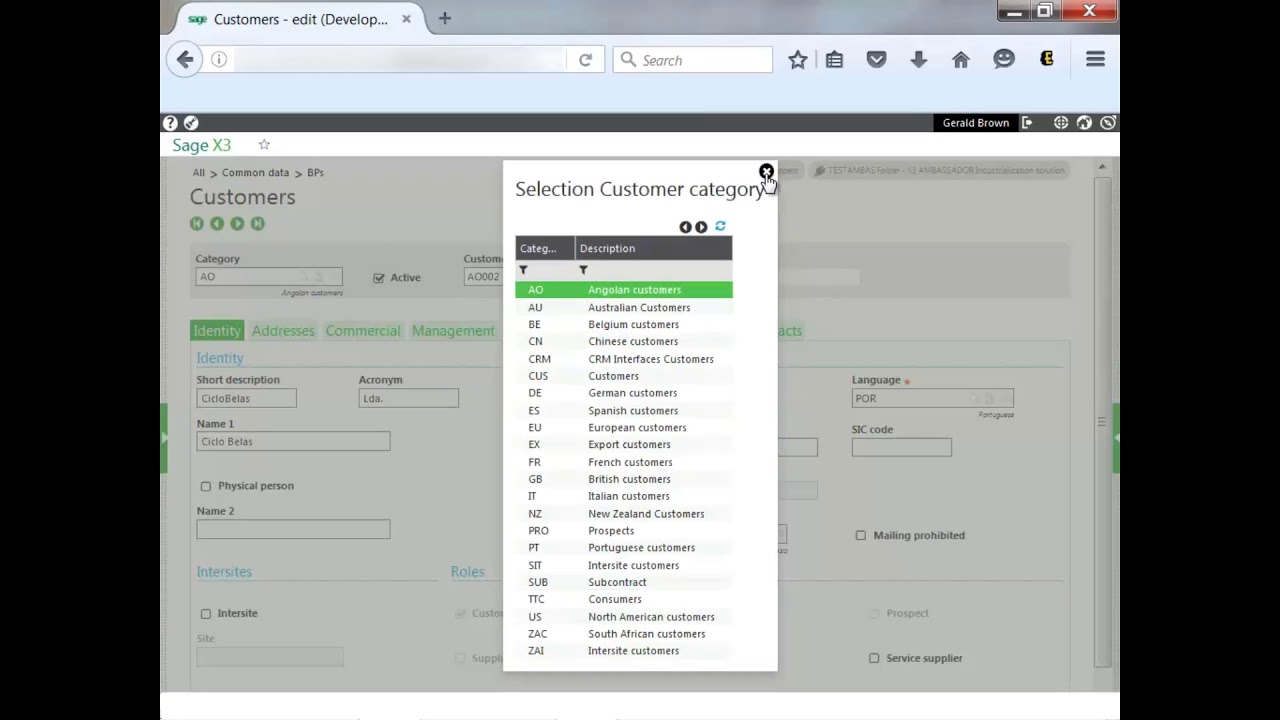This screenshot has width=1280, height=720.
Task: Close the Customers - edit browser tab
Action: pos(406,18)
